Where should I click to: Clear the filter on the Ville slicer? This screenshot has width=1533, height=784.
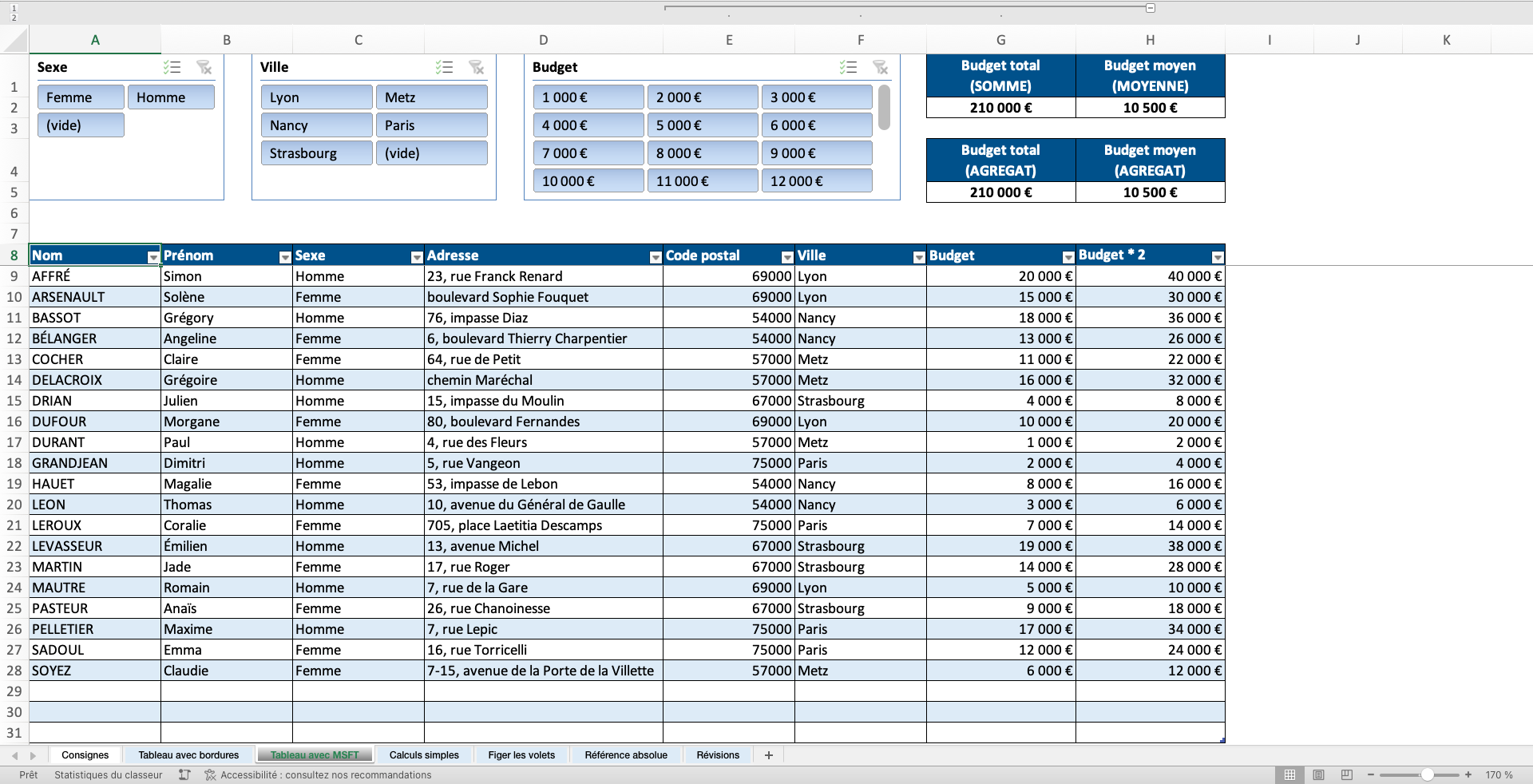(x=477, y=68)
